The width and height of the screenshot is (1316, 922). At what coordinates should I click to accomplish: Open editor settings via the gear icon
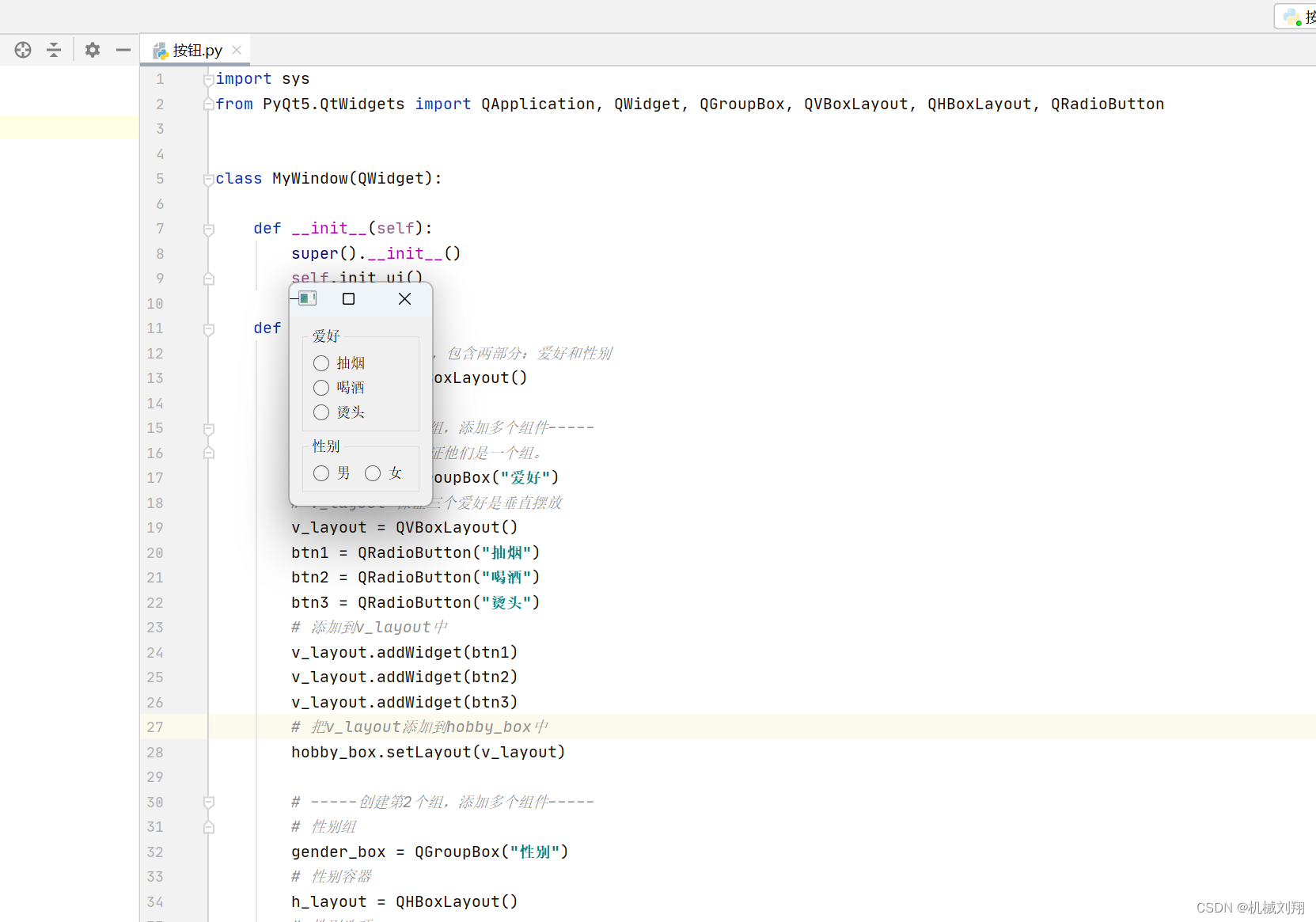92,49
